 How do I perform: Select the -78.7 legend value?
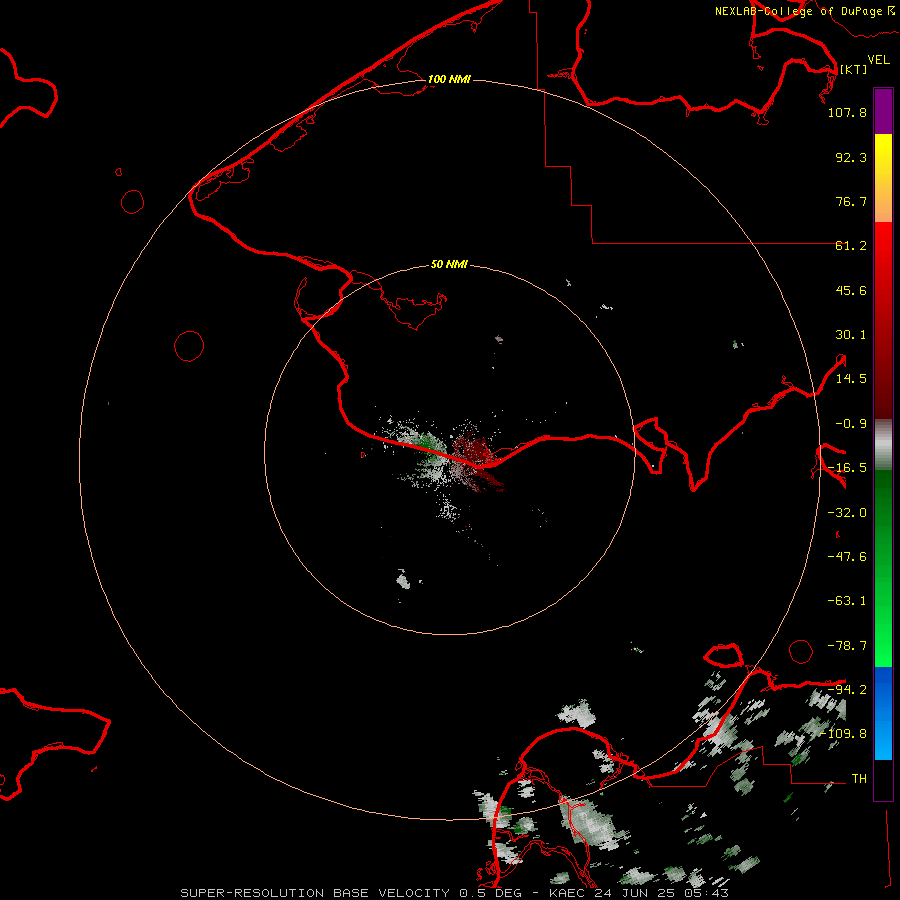847,646
